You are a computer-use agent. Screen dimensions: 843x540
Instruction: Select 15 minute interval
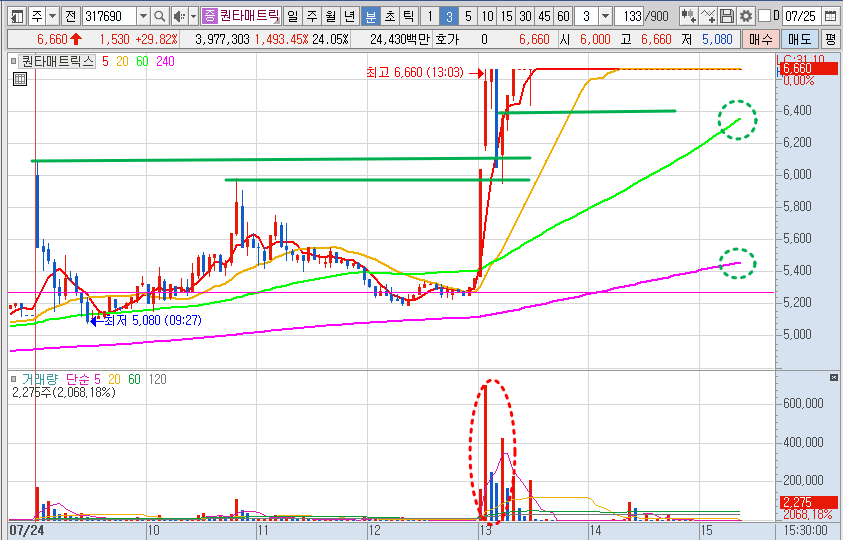[x=506, y=17]
